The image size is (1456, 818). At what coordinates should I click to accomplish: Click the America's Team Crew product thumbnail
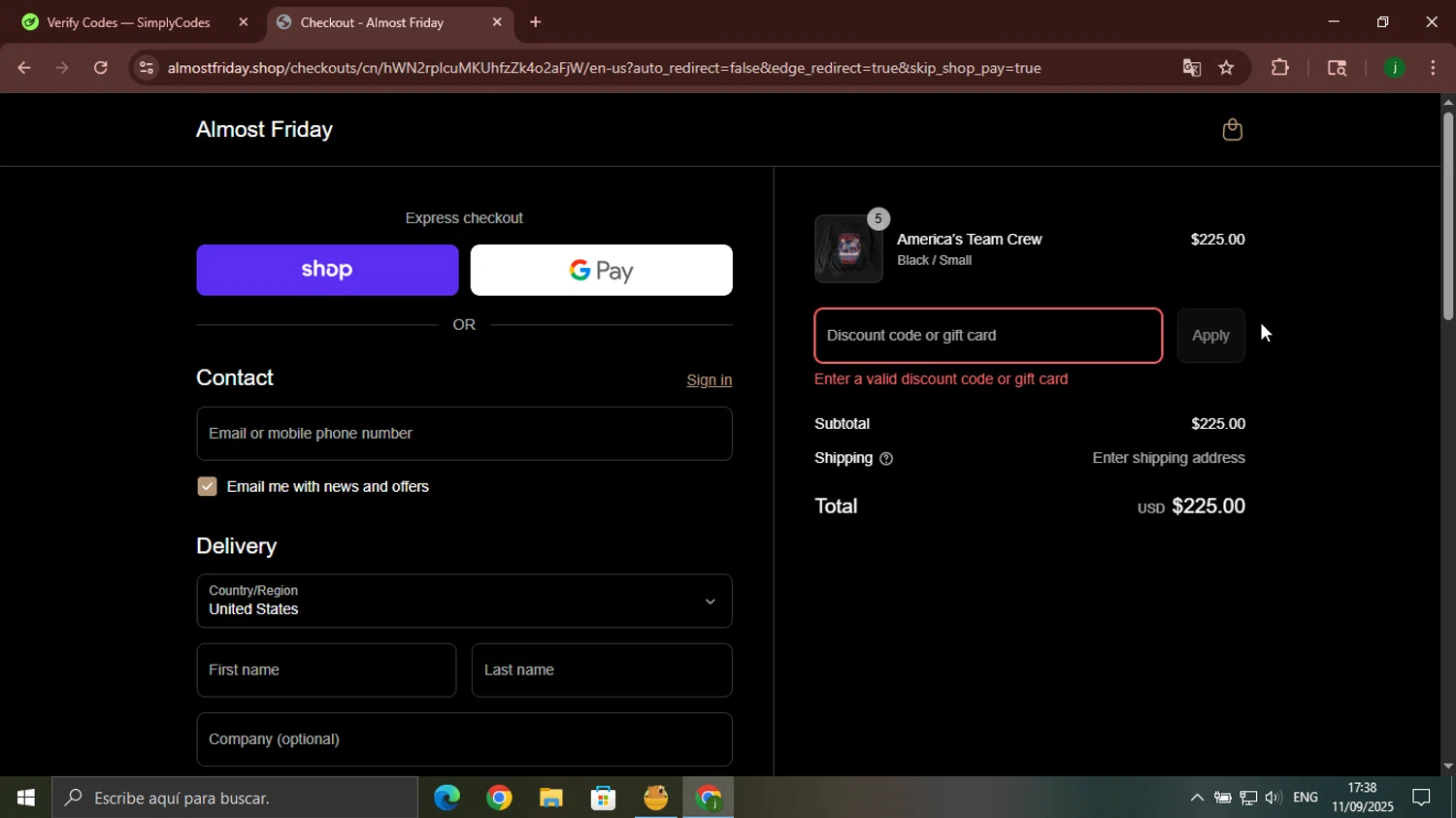point(848,249)
